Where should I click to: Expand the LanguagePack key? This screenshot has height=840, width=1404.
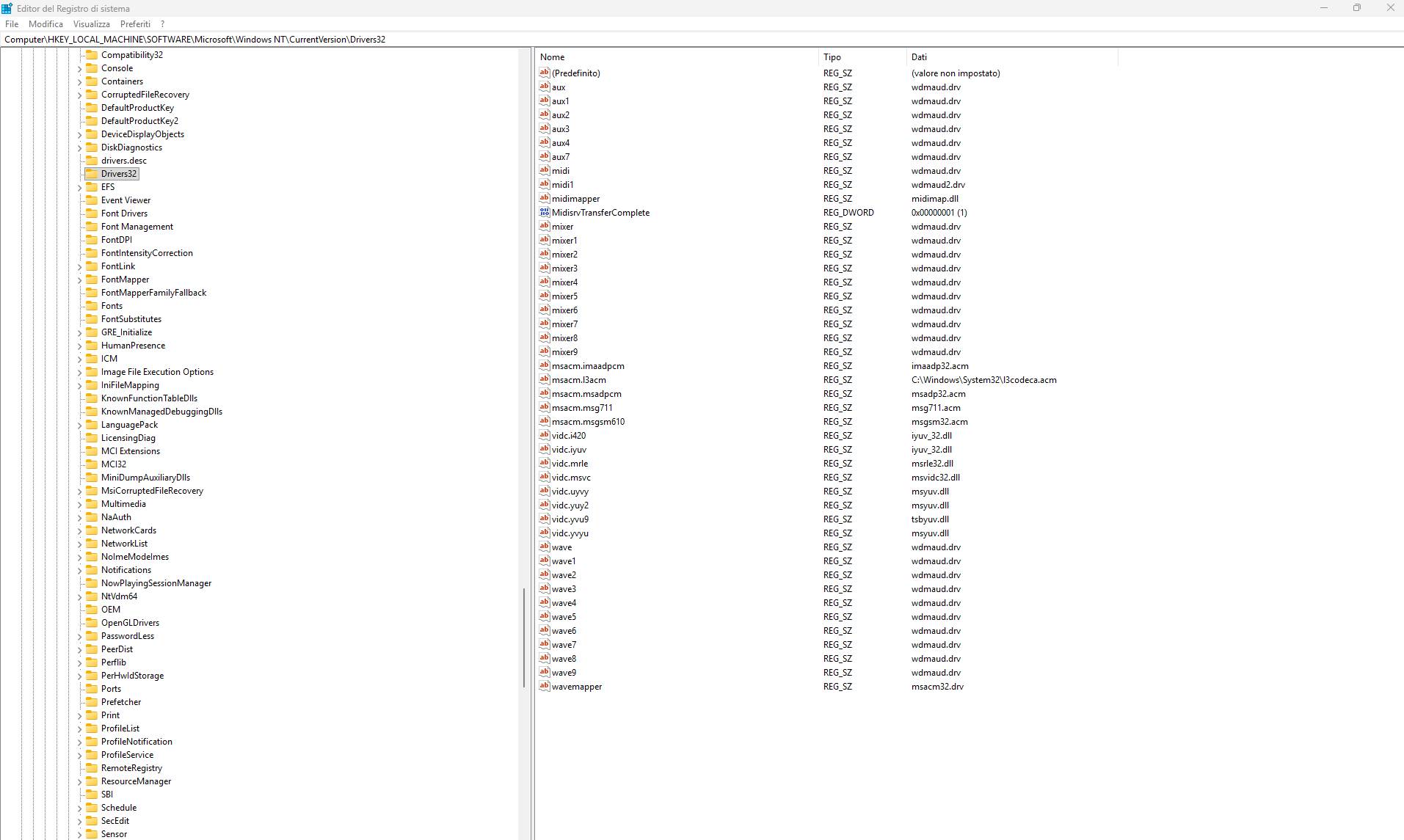point(79,426)
